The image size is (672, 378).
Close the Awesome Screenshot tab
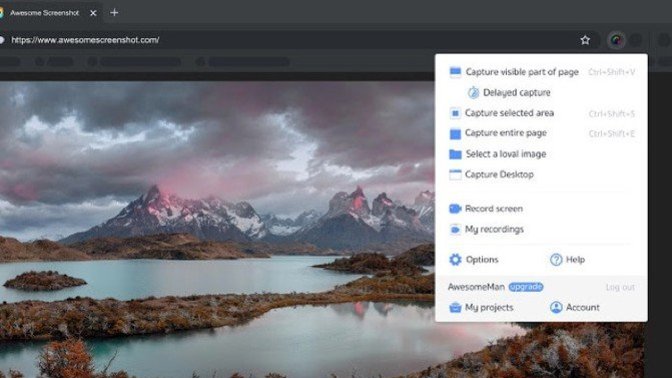(x=93, y=13)
